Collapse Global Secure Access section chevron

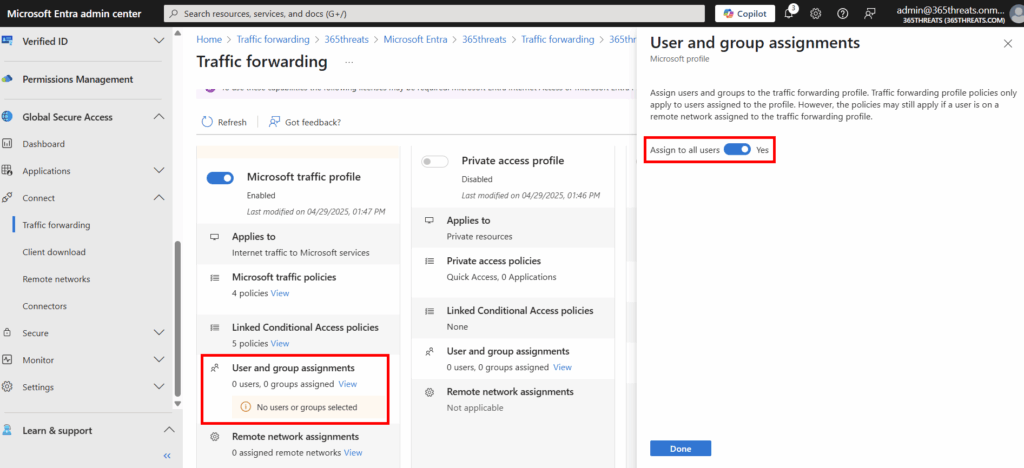tap(159, 117)
